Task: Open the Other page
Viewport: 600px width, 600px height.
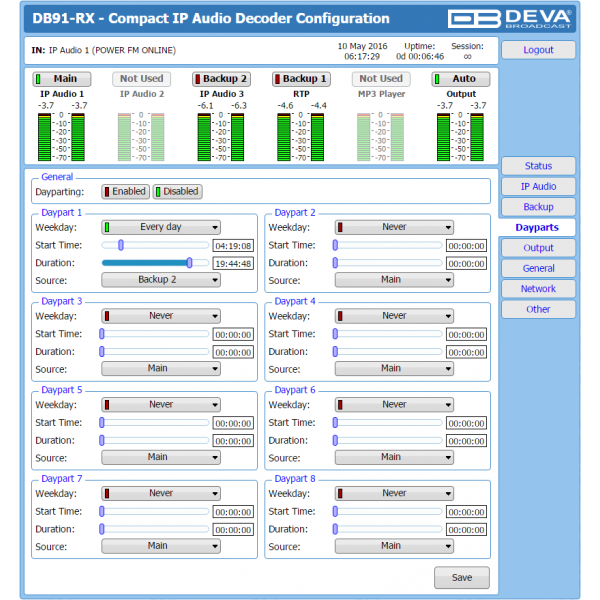Action: (x=538, y=309)
